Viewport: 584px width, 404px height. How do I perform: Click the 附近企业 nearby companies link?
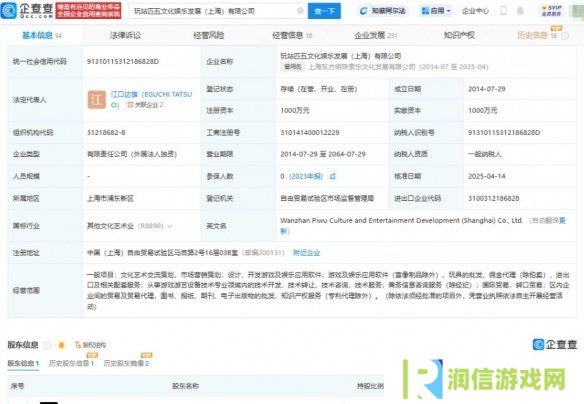(x=307, y=253)
